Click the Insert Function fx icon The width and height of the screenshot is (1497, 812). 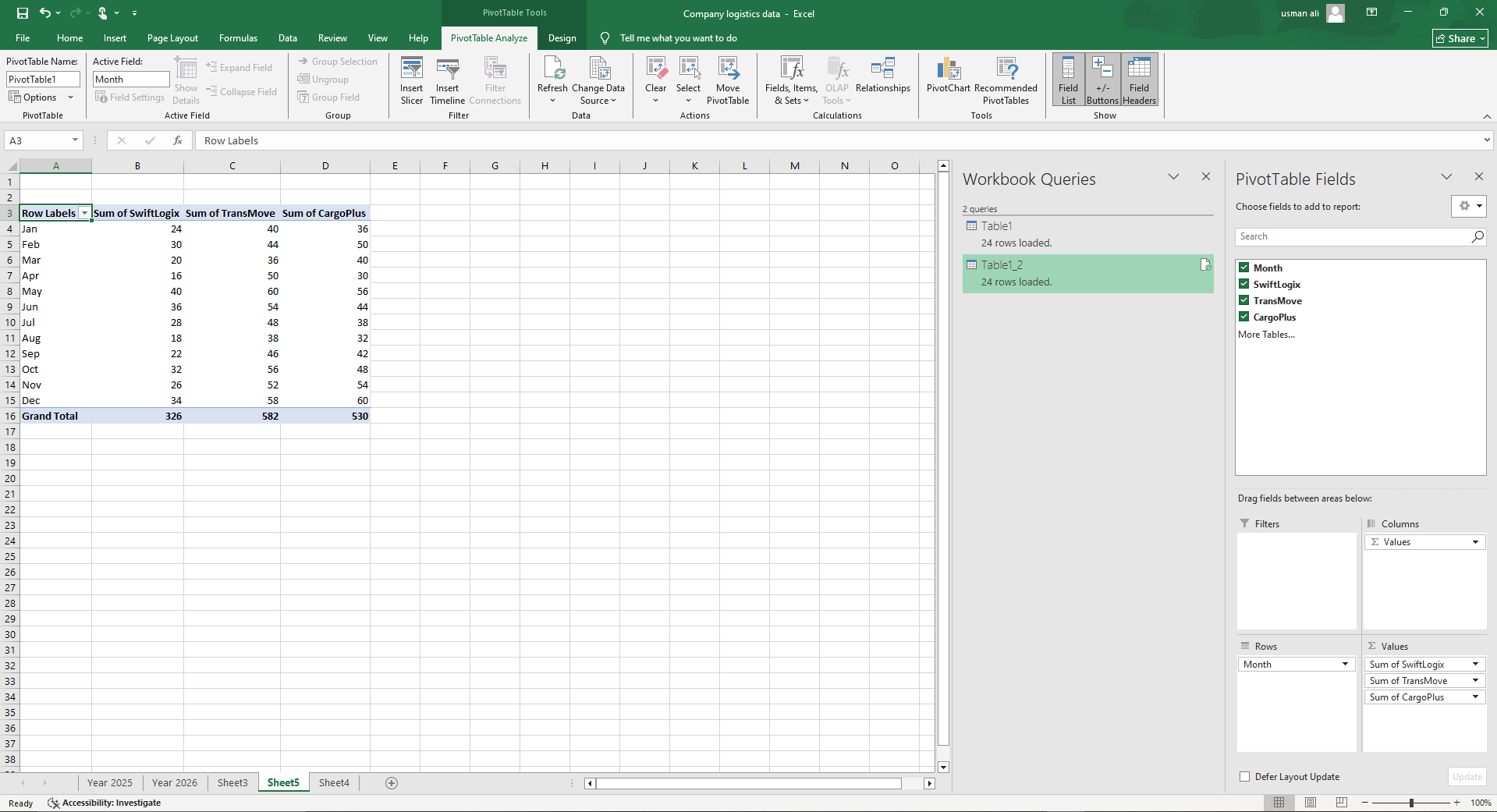[178, 140]
